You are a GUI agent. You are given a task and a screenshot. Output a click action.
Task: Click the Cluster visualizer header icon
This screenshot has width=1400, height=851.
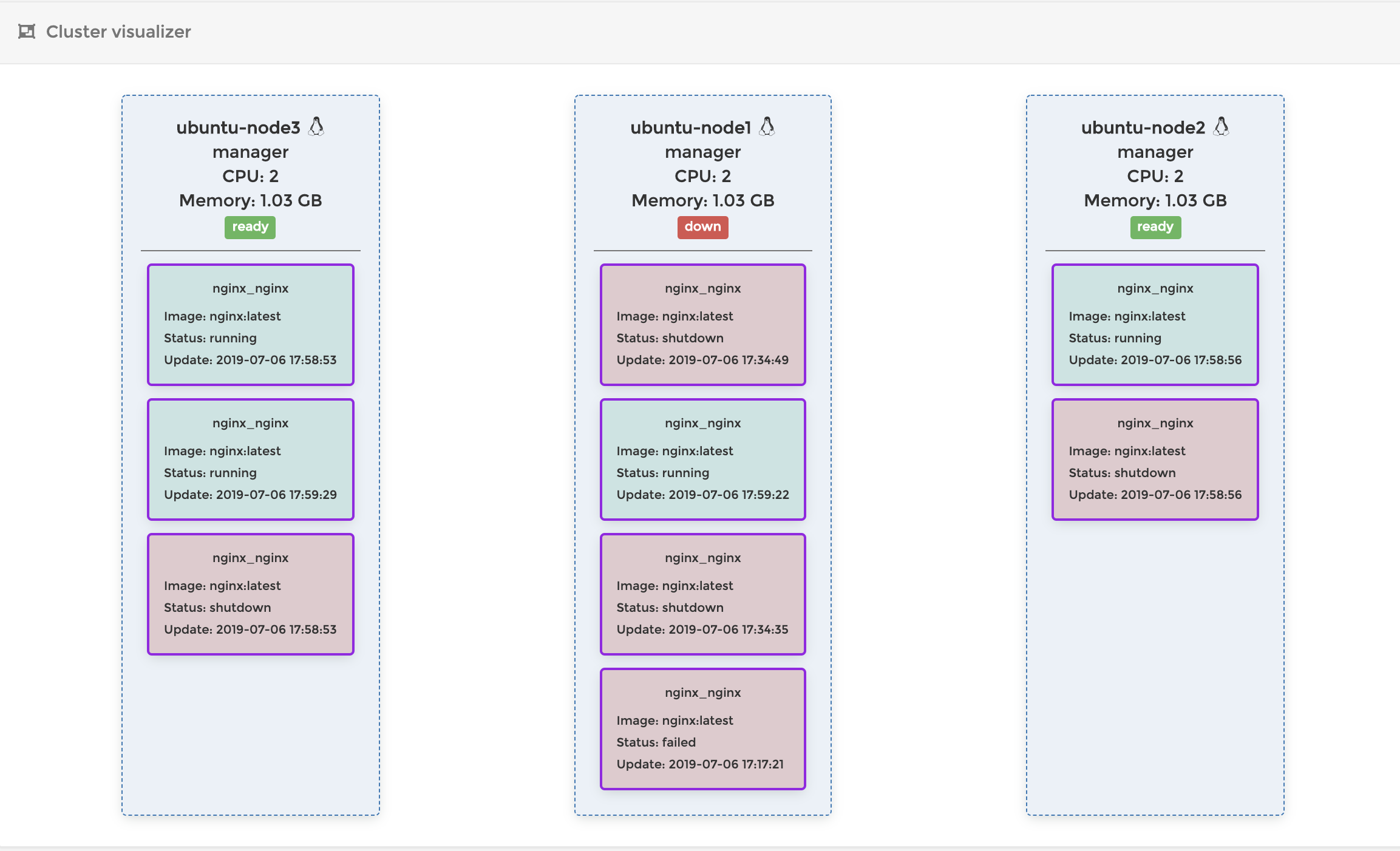pos(27,32)
